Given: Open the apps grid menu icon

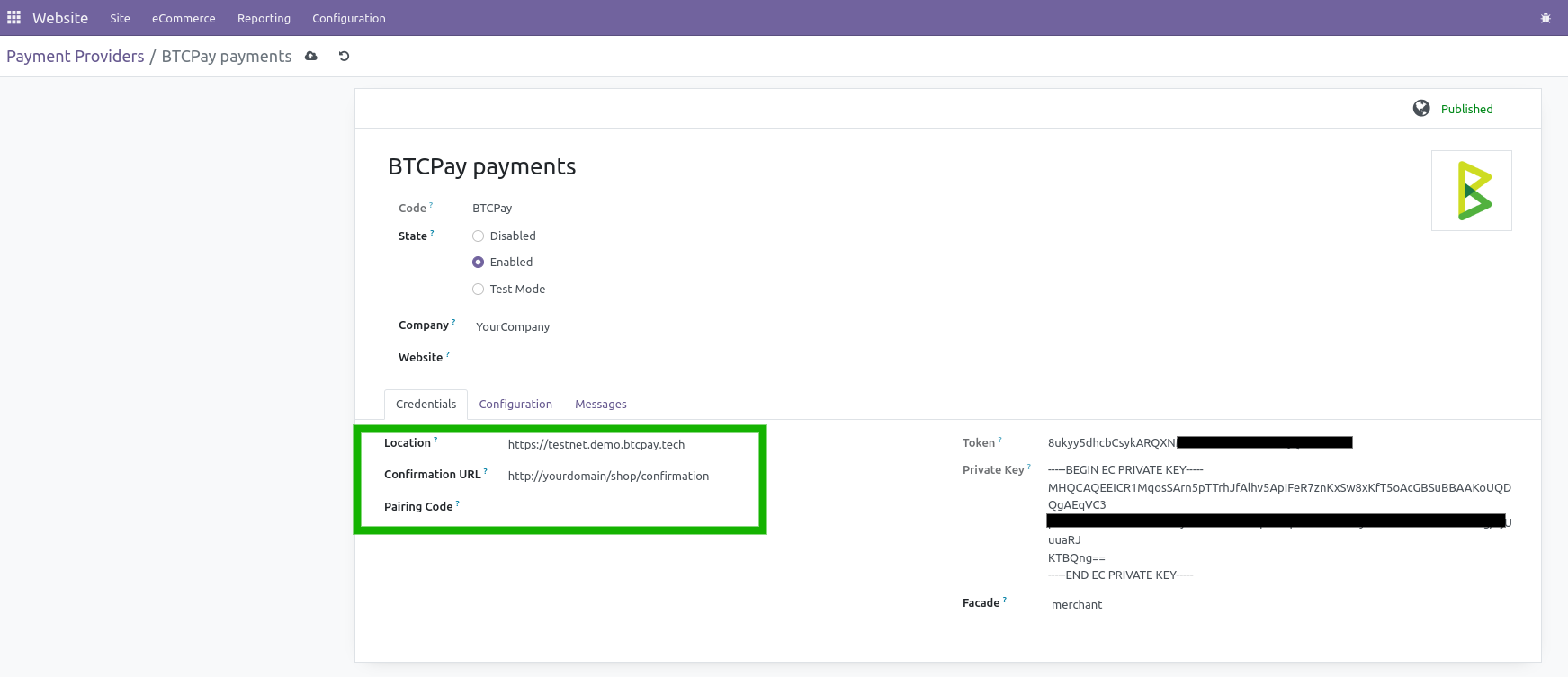Looking at the screenshot, I should [13, 18].
